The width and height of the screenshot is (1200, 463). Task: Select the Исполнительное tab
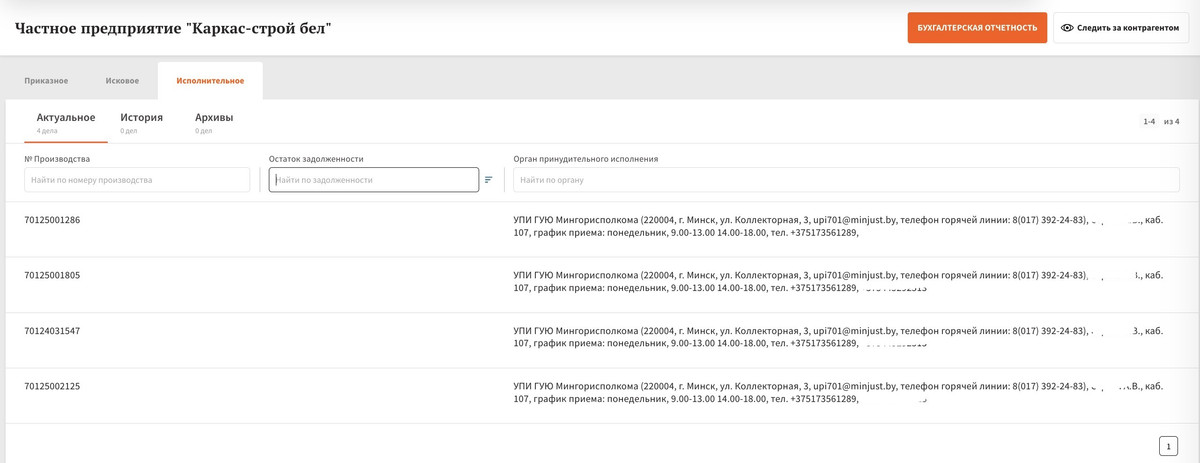point(210,80)
